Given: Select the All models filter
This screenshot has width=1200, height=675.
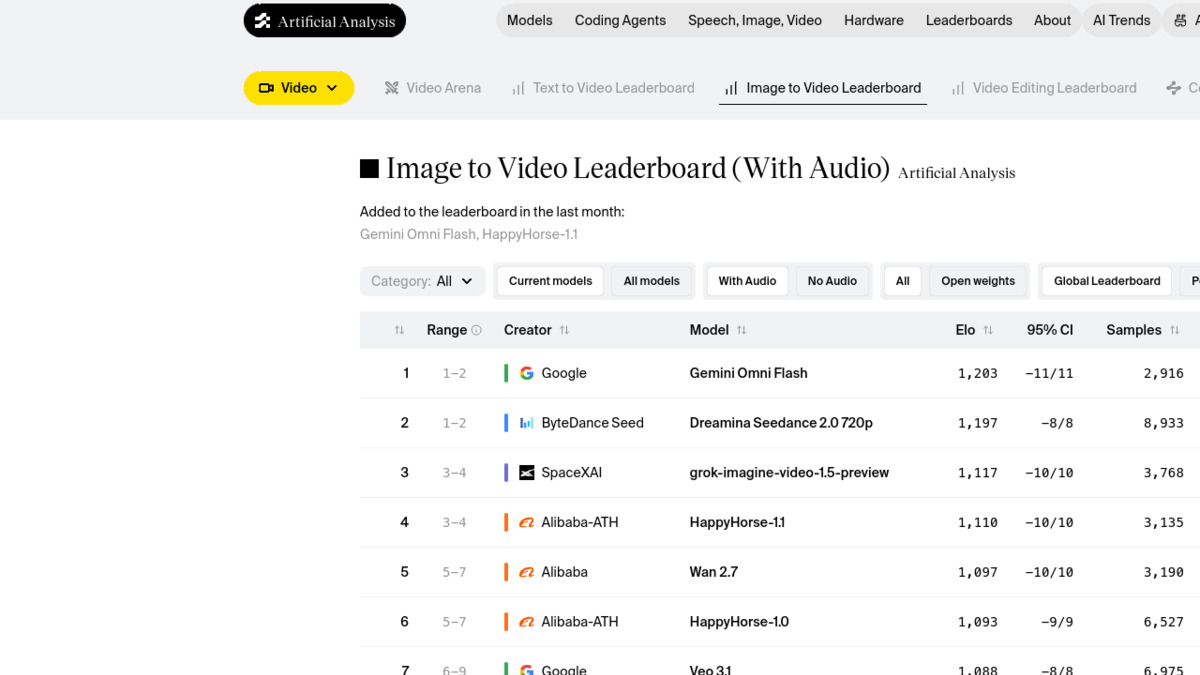Looking at the screenshot, I should tap(651, 281).
